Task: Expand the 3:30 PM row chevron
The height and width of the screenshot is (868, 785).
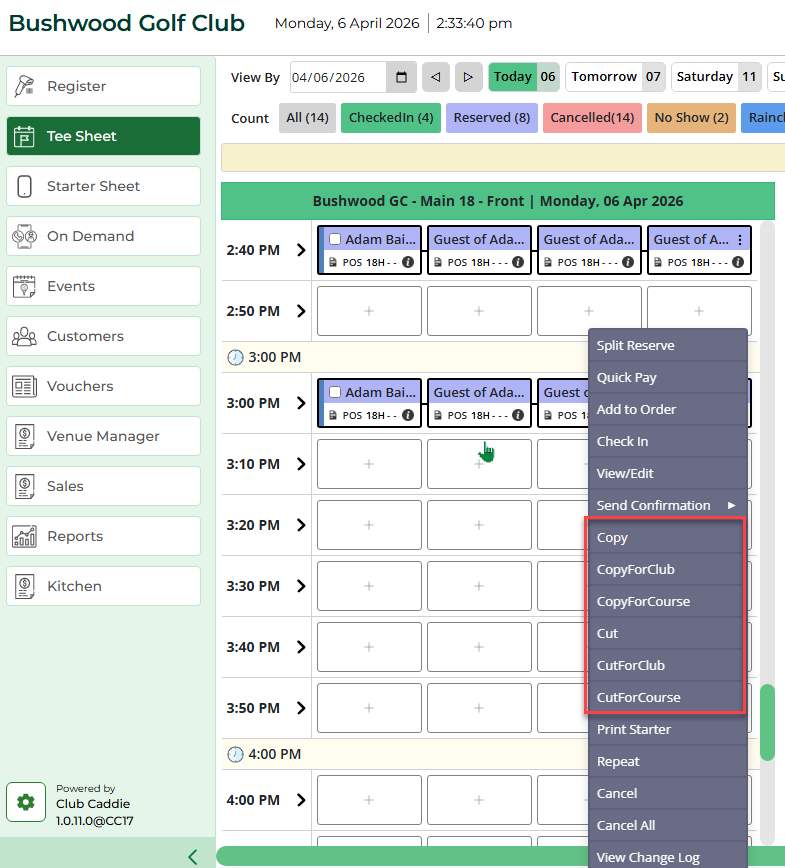Action: click(x=301, y=586)
